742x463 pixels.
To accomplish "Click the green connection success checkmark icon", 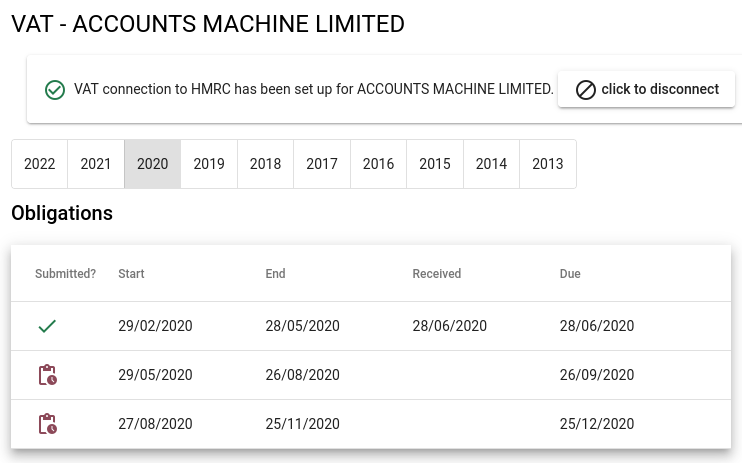I will pos(56,90).
